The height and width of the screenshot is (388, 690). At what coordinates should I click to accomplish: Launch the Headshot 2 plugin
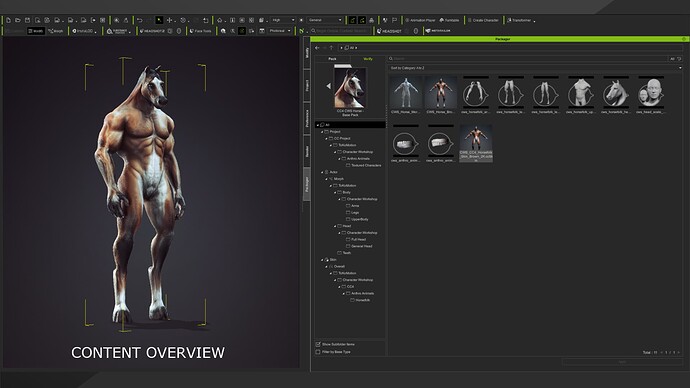coord(152,31)
